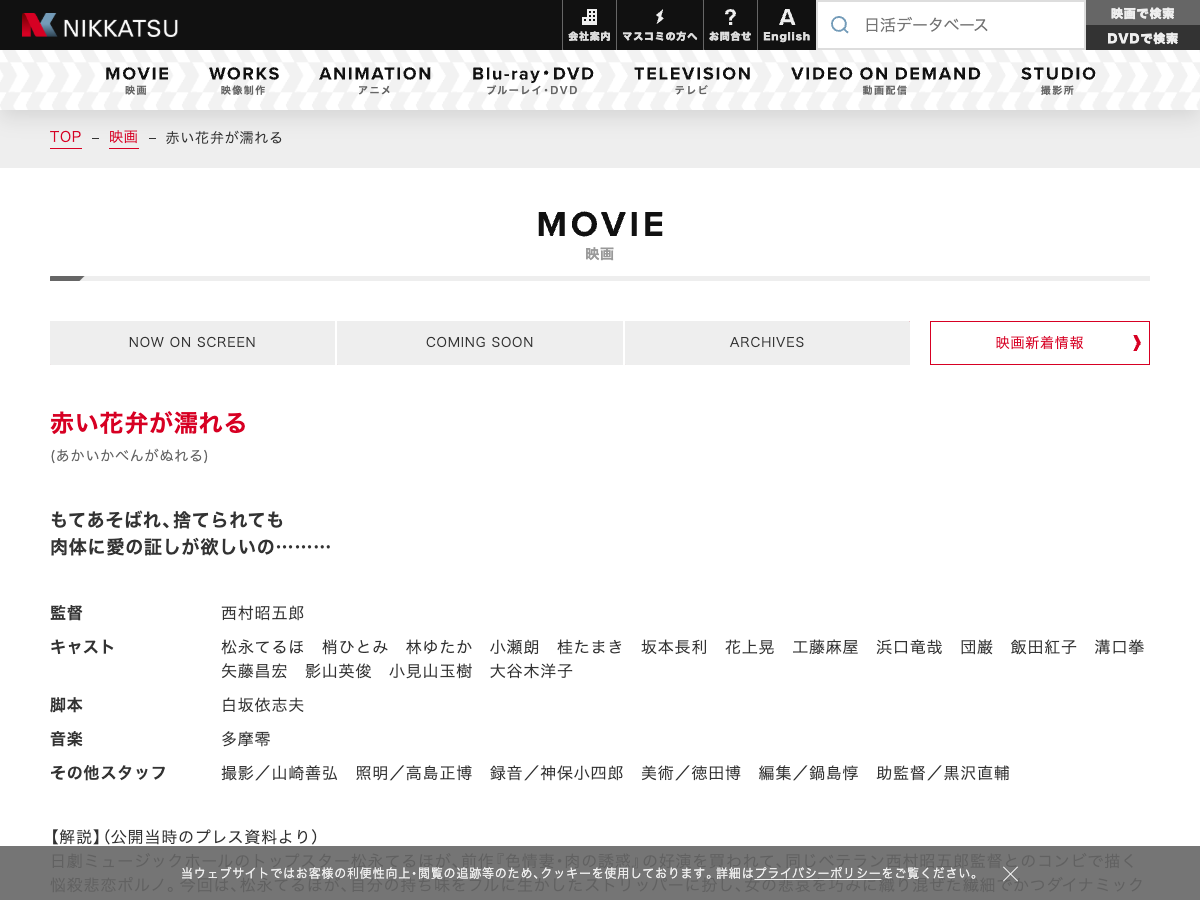Click cast name 溝口拳
The height and width of the screenshot is (900, 1200).
click(x=1119, y=647)
